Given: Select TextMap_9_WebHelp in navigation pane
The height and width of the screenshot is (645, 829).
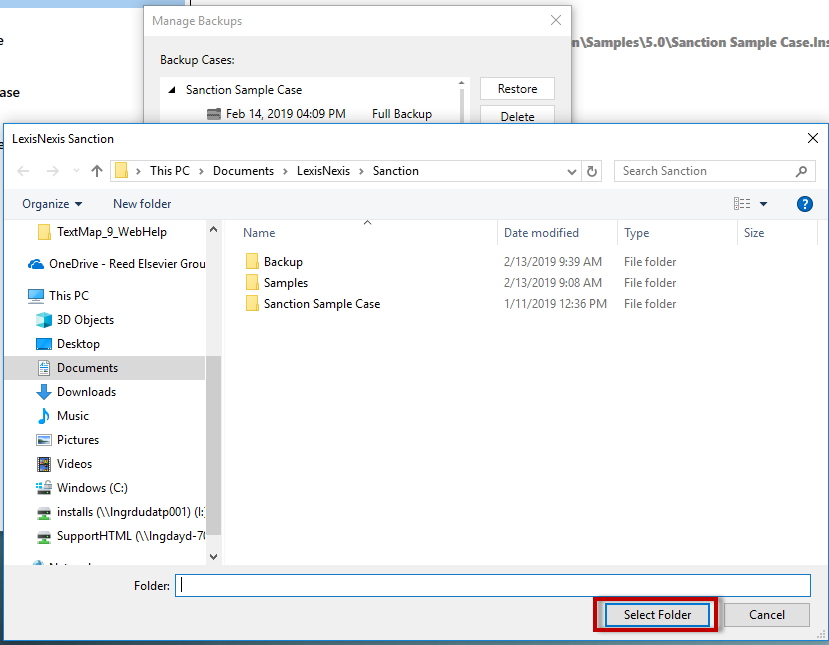Looking at the screenshot, I should pyautogui.click(x=112, y=232).
